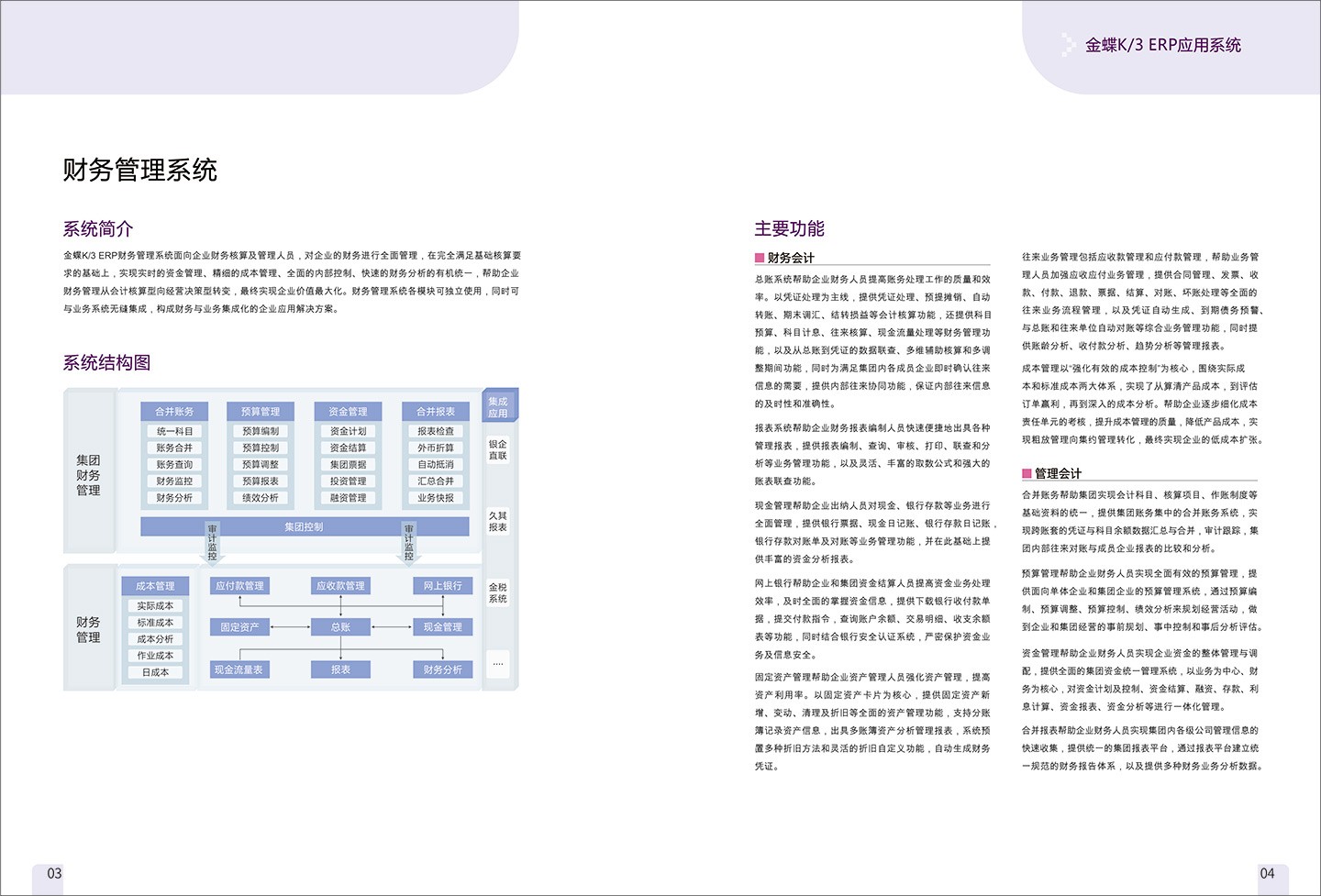Viewport: 1321px width, 896px height.
Task: Click the 外币折算 entry
Action: [x=435, y=448]
